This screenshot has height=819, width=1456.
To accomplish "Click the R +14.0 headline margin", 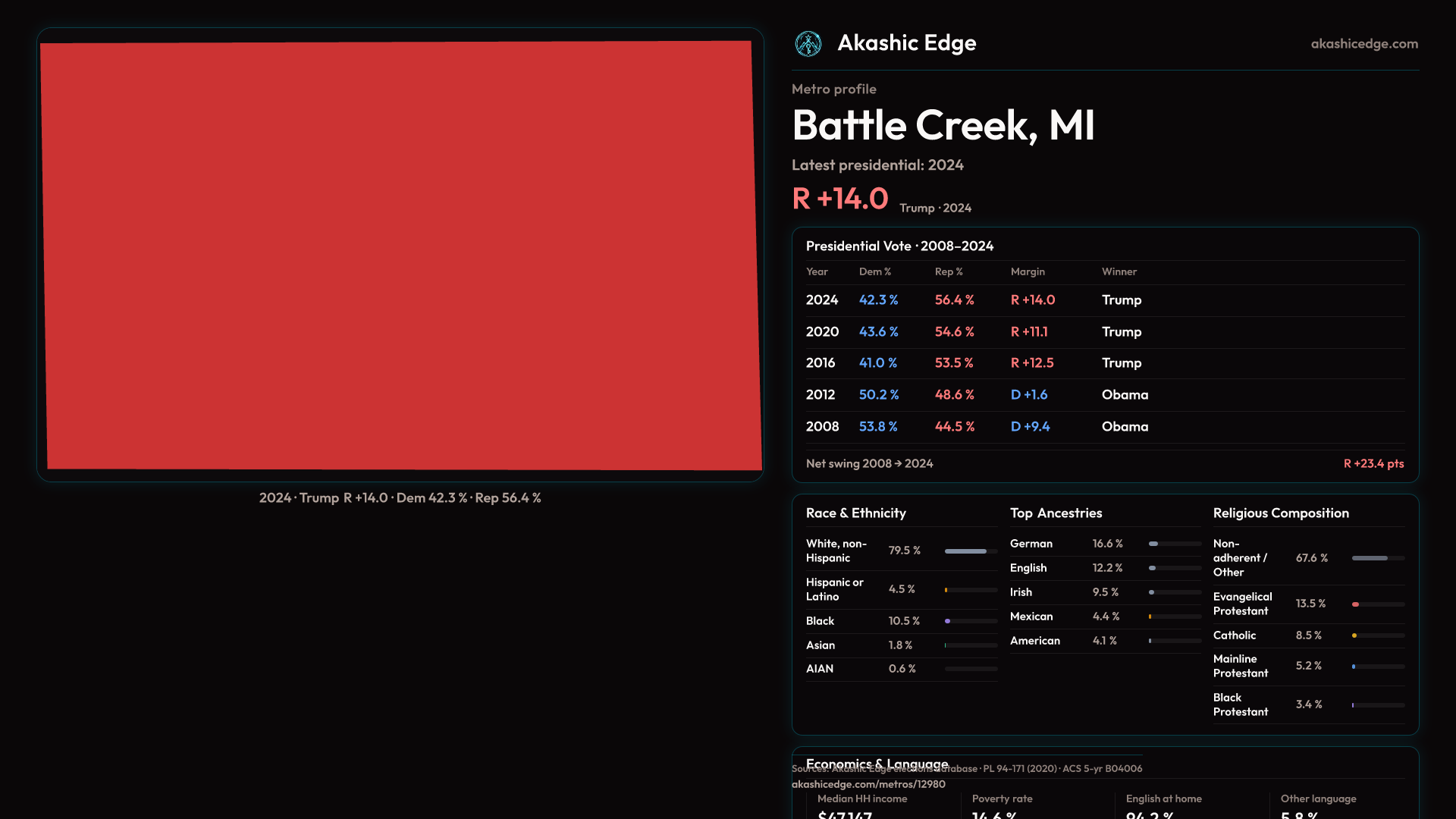I will (839, 199).
